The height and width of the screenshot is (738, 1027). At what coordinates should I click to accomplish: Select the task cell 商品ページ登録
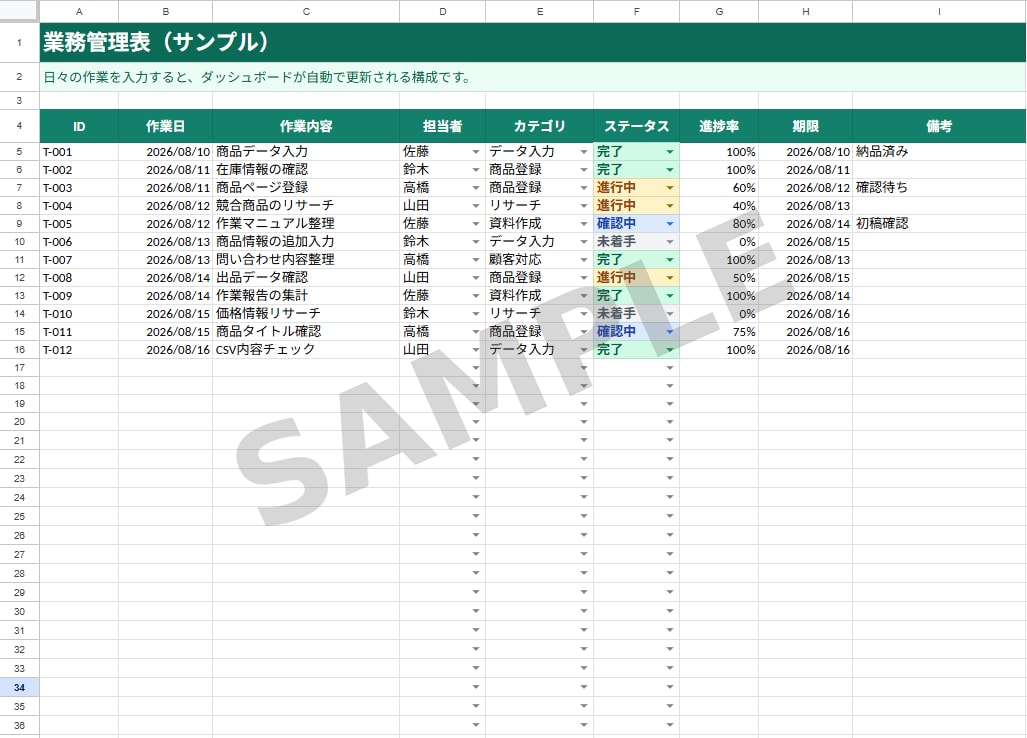tap(306, 188)
